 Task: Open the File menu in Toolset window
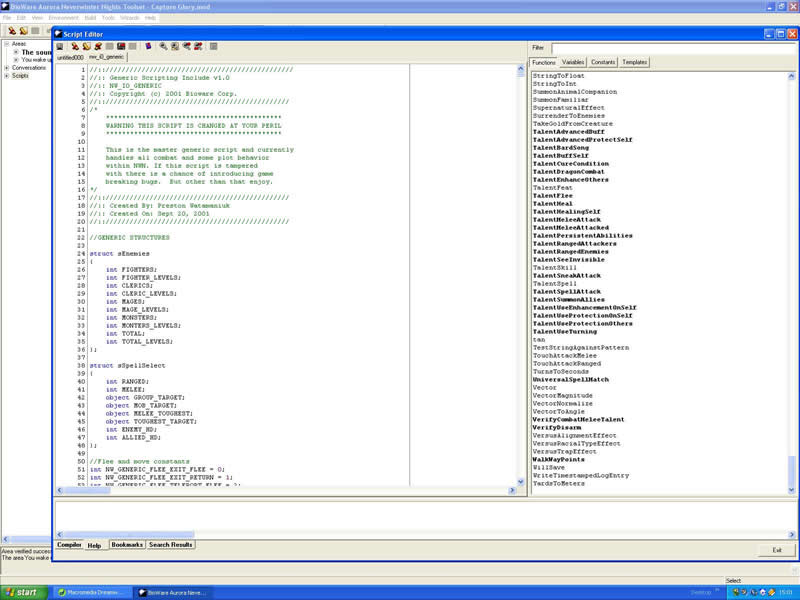[7, 18]
